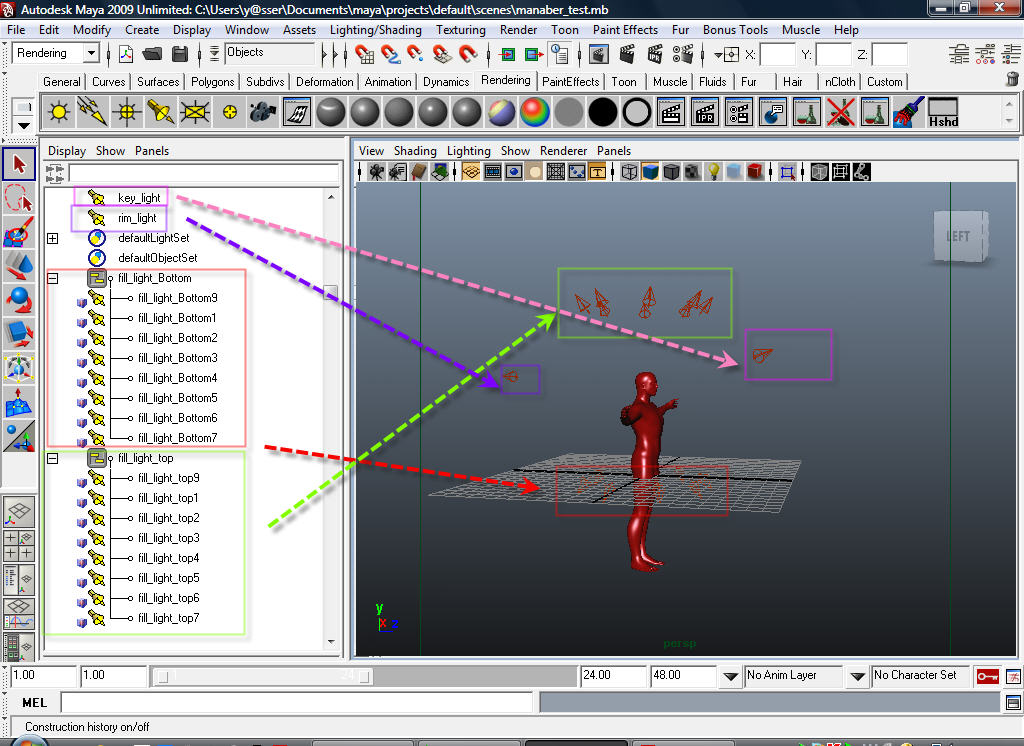1024x746 pixels.
Task: Open the Lighting/Shading menu
Action: 376,30
